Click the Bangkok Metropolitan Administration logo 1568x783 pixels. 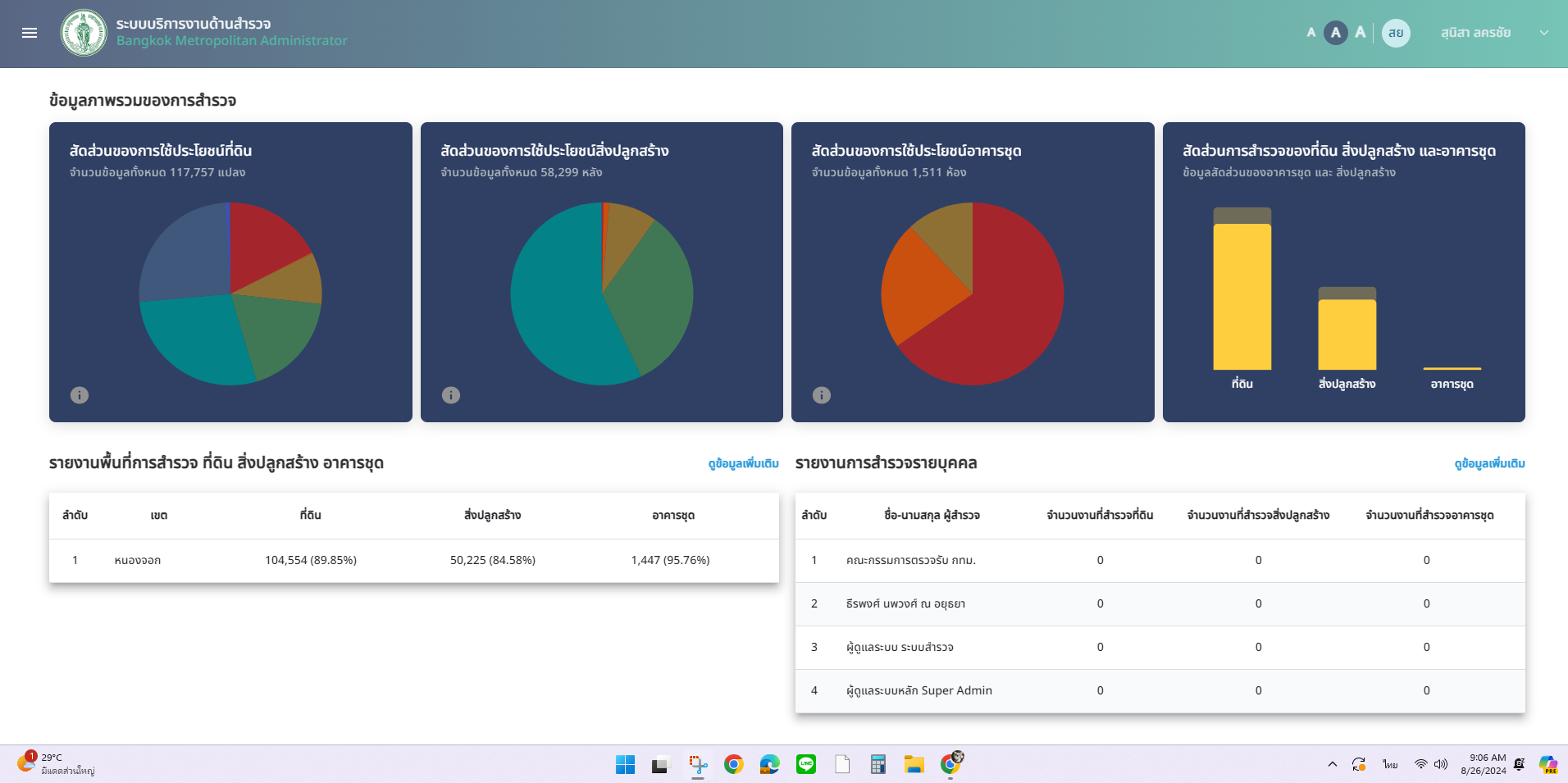(84, 33)
